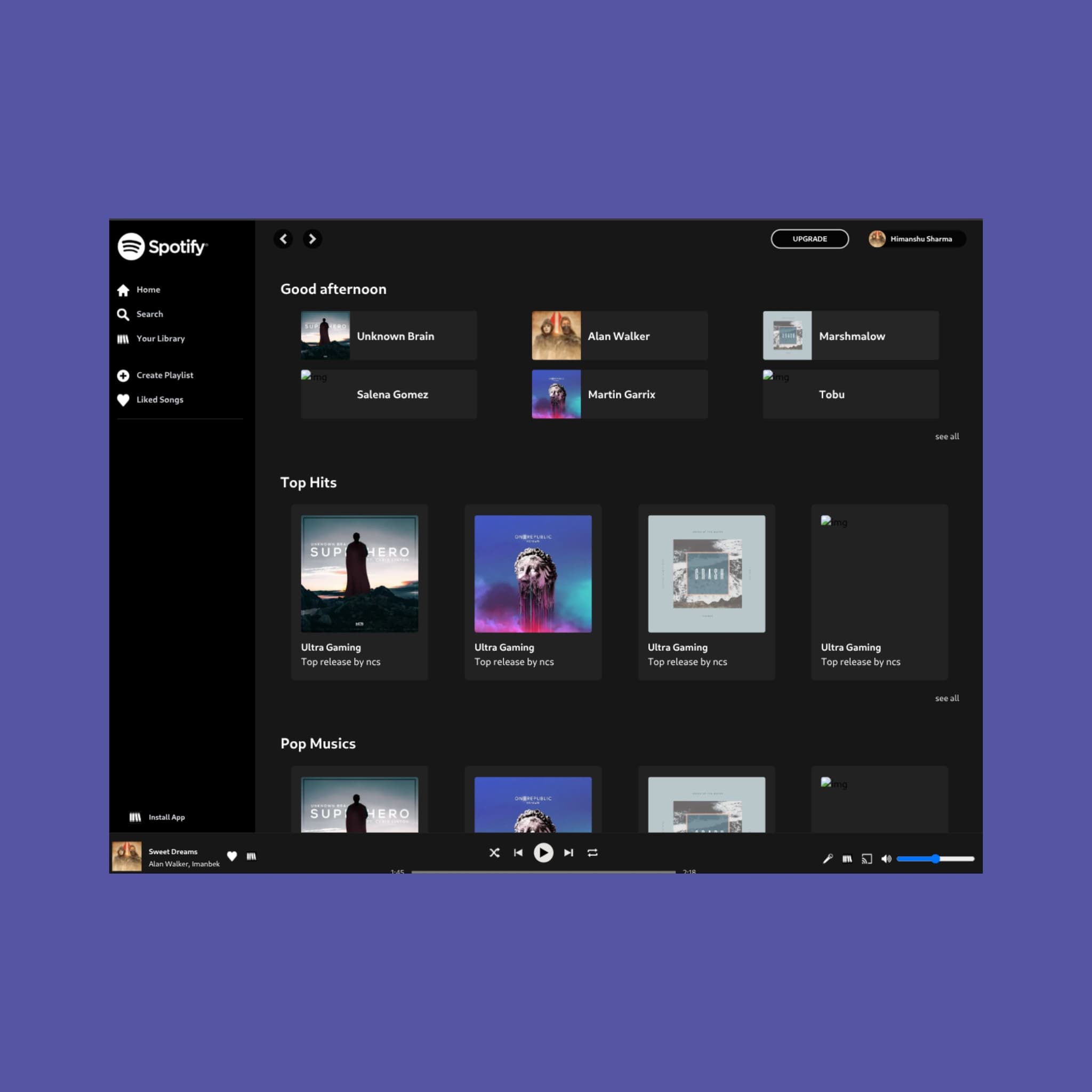This screenshot has width=1092, height=1092.
Task: Open lyrics with the microphone icon
Action: (828, 858)
